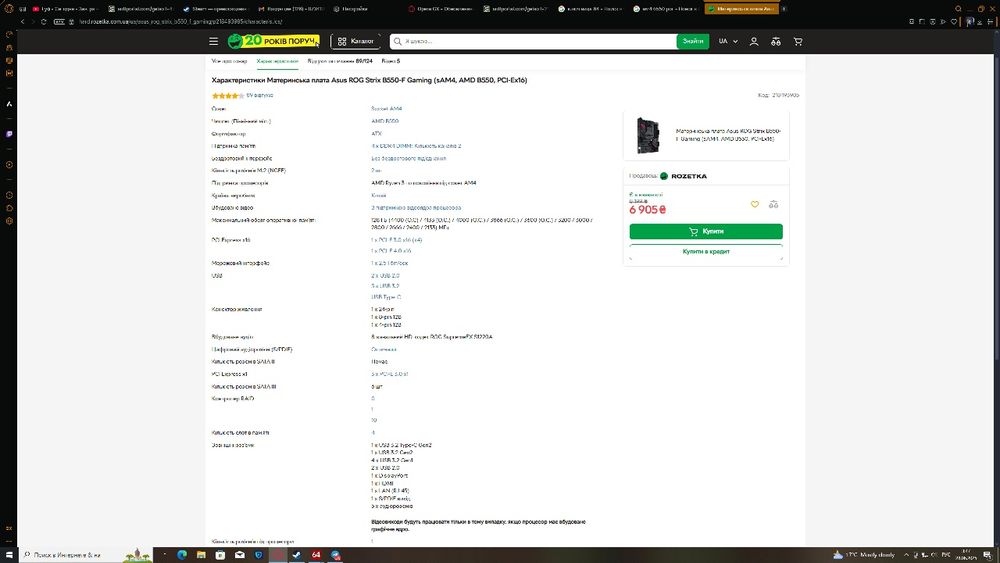Click the 4 x DDR4 DIMM memory link
The image size is (1000, 563).
(416, 146)
